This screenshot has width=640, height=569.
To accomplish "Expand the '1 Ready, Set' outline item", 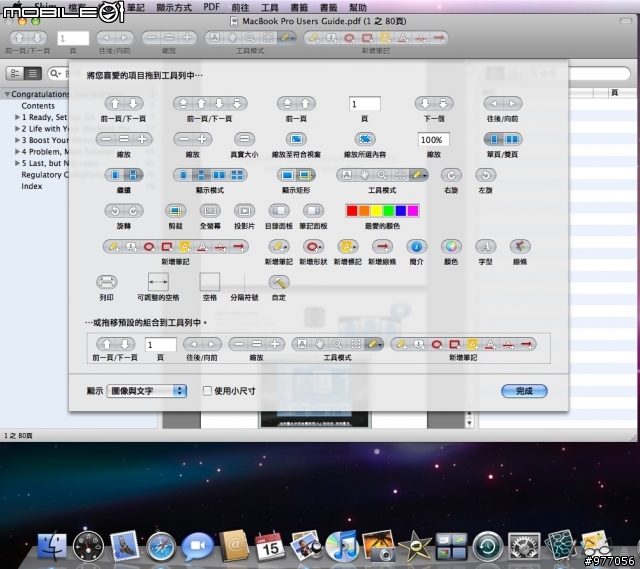I will 17,117.
